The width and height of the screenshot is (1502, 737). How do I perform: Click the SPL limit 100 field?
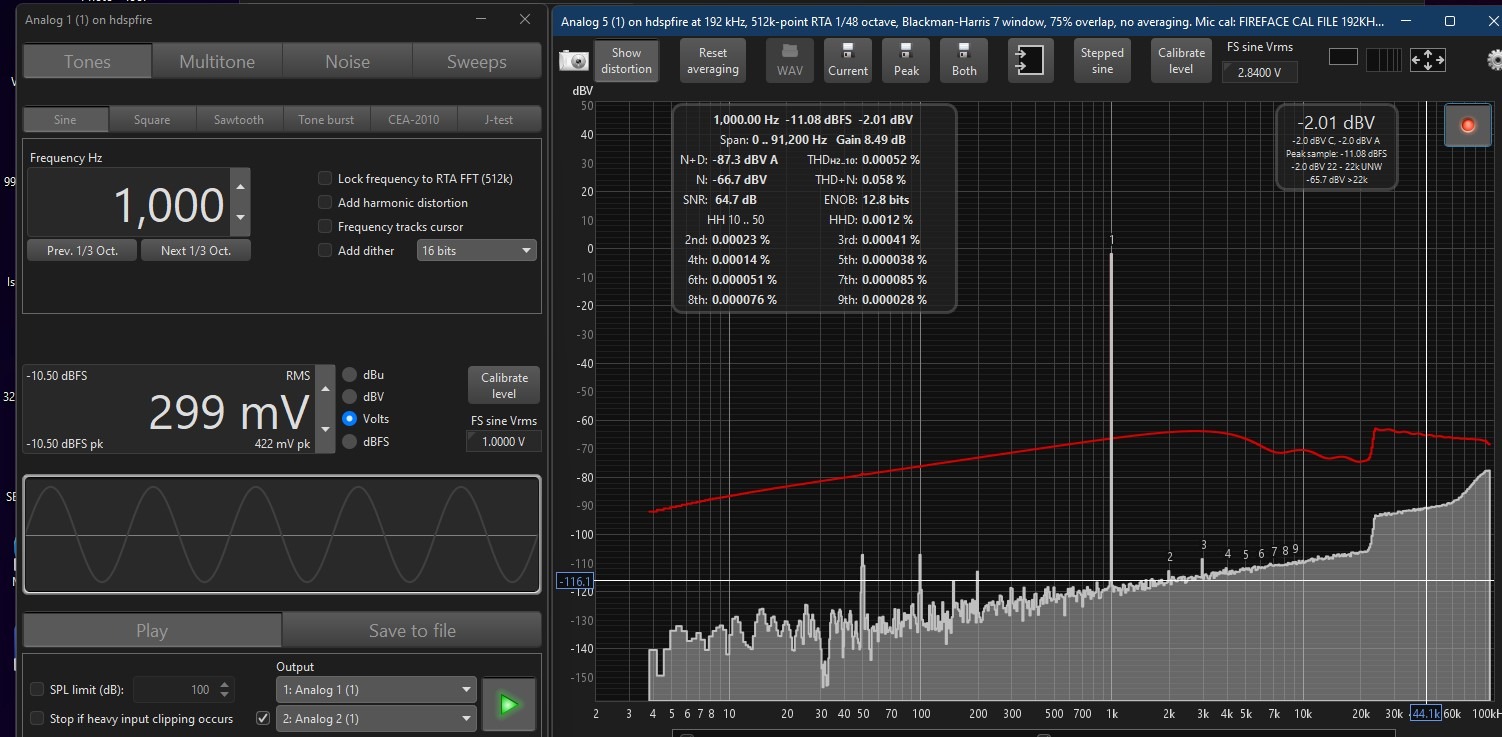[174, 689]
